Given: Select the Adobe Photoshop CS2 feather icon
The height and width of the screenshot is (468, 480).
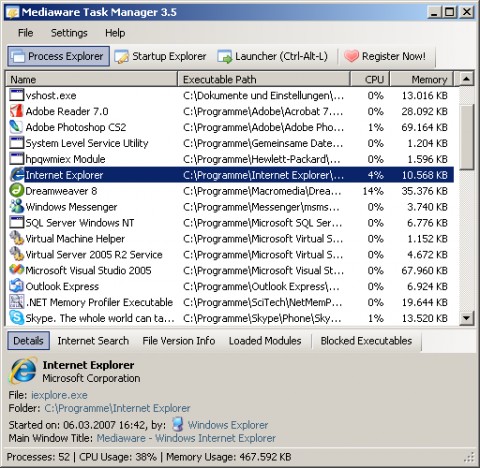Looking at the screenshot, I should [x=16, y=127].
